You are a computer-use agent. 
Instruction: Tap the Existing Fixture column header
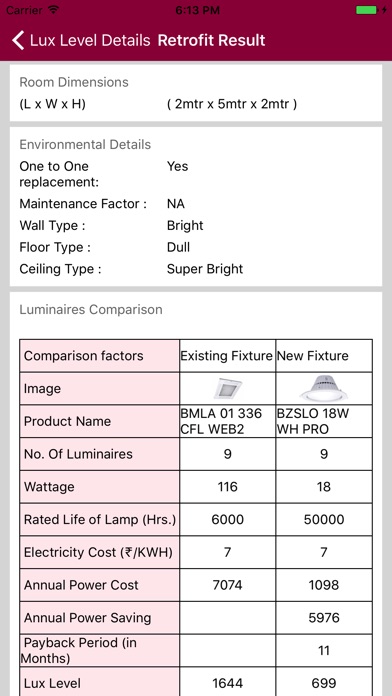226,356
